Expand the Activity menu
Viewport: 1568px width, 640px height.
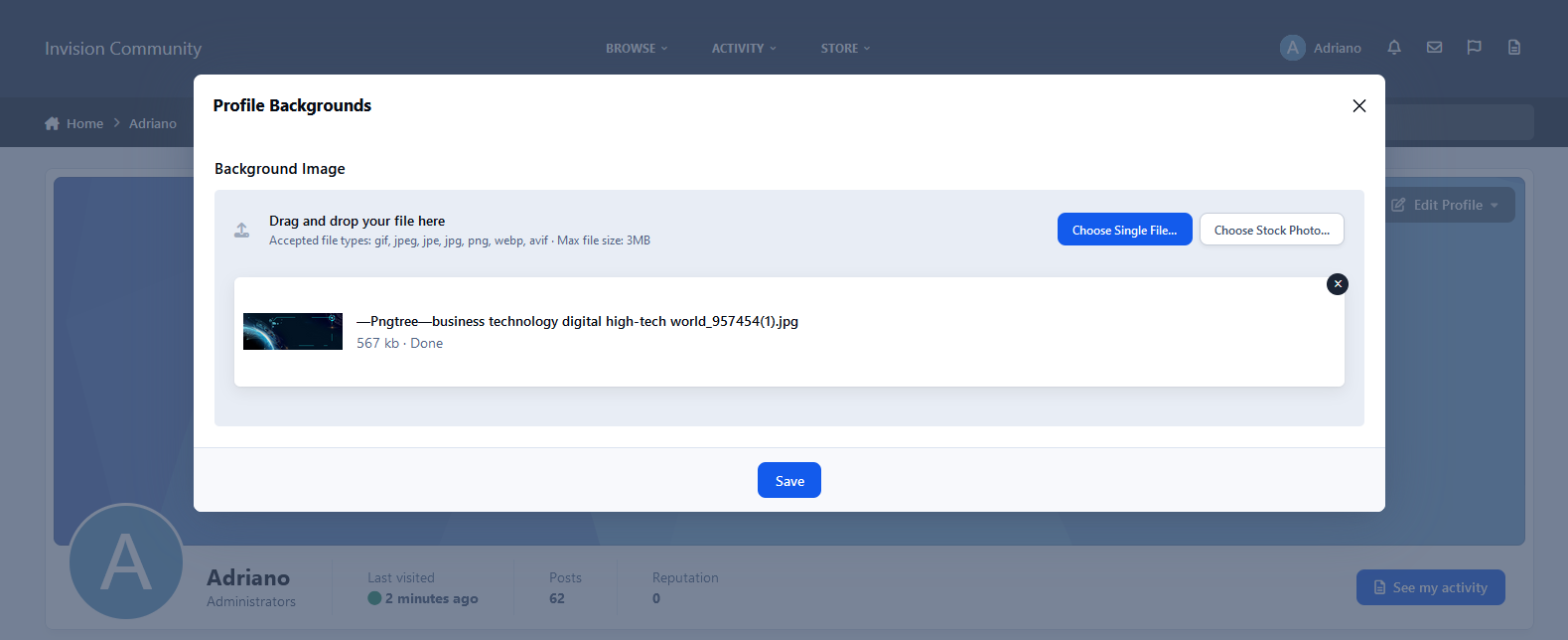[x=744, y=48]
